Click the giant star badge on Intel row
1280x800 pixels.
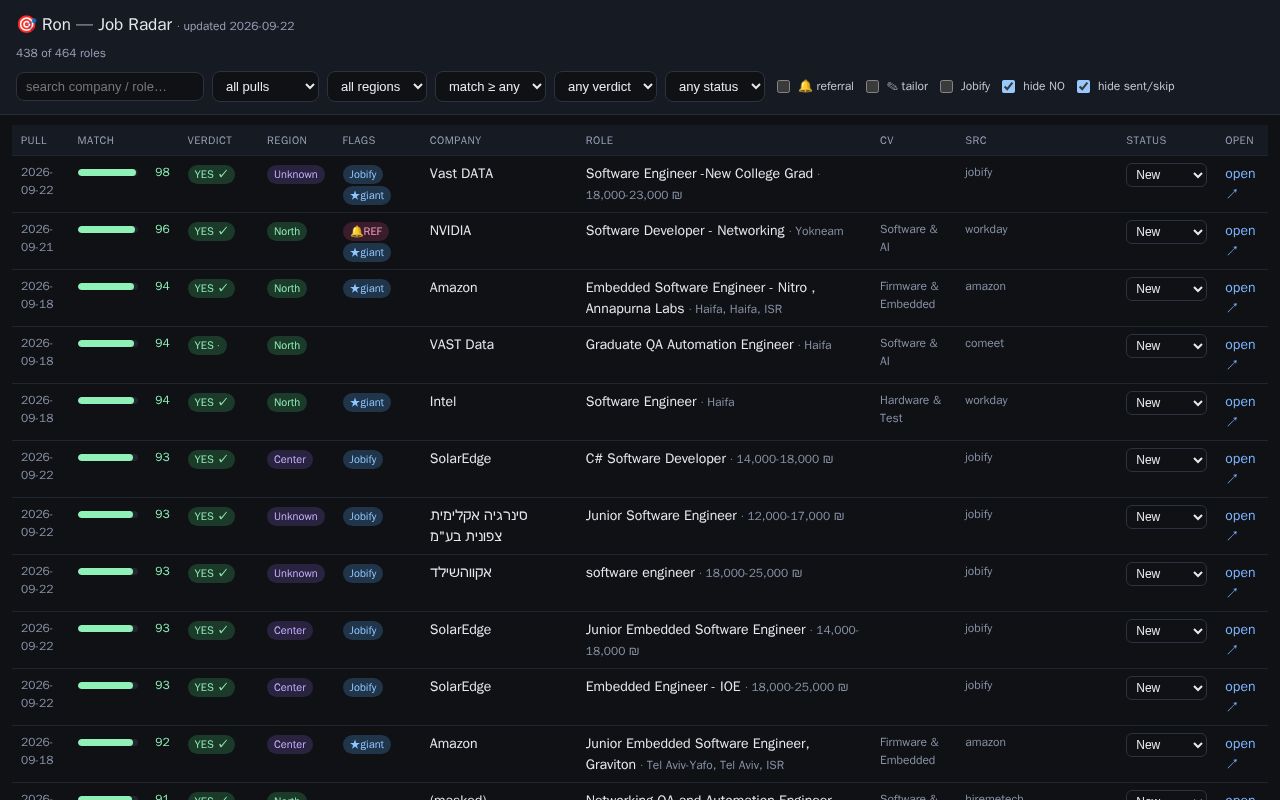(x=367, y=402)
